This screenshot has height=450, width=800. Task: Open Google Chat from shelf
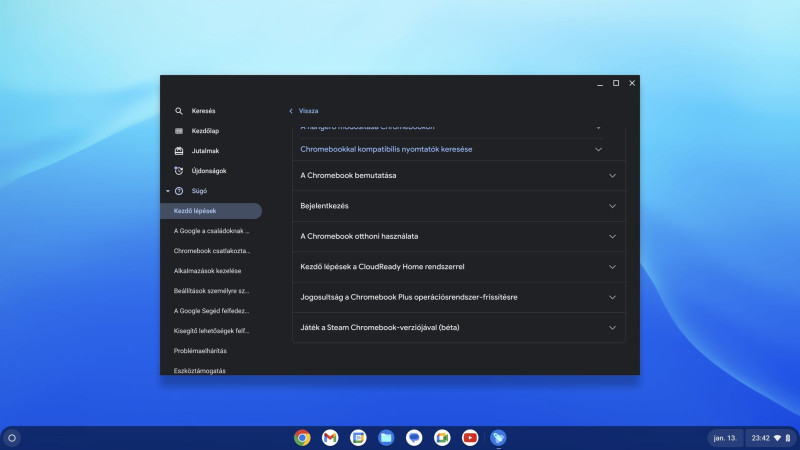click(414, 438)
